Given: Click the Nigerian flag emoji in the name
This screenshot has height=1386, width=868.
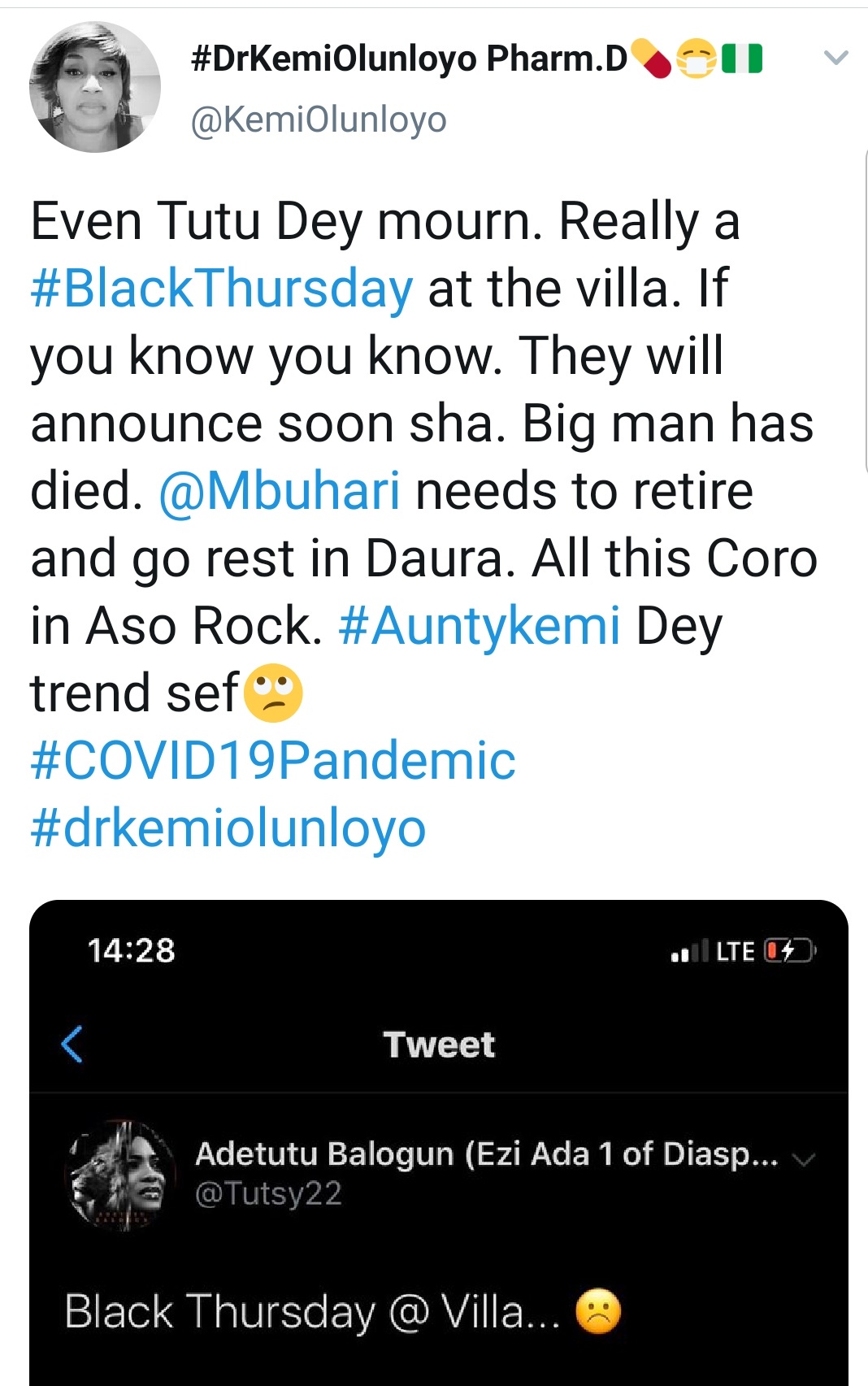Looking at the screenshot, I should point(742,59).
